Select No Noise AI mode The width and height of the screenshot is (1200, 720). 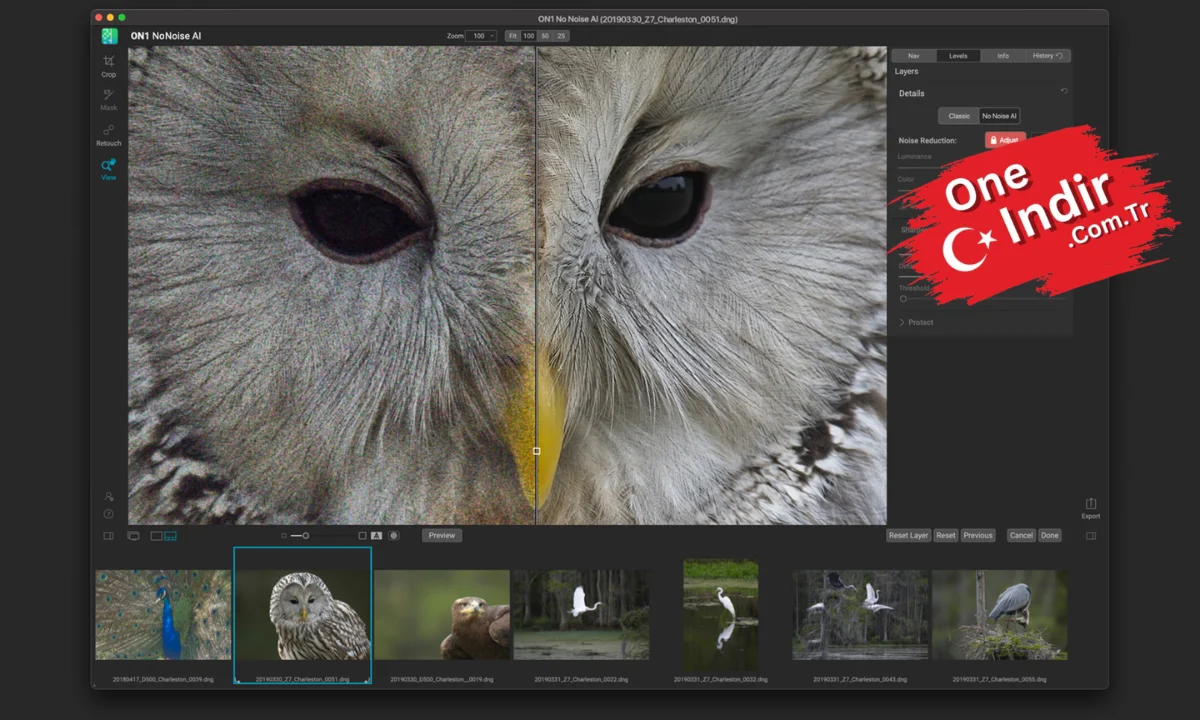pos(1000,116)
